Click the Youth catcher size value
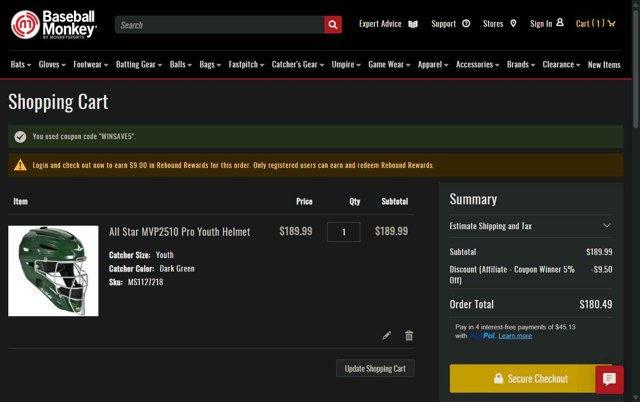The height and width of the screenshot is (402, 640). 164,255
